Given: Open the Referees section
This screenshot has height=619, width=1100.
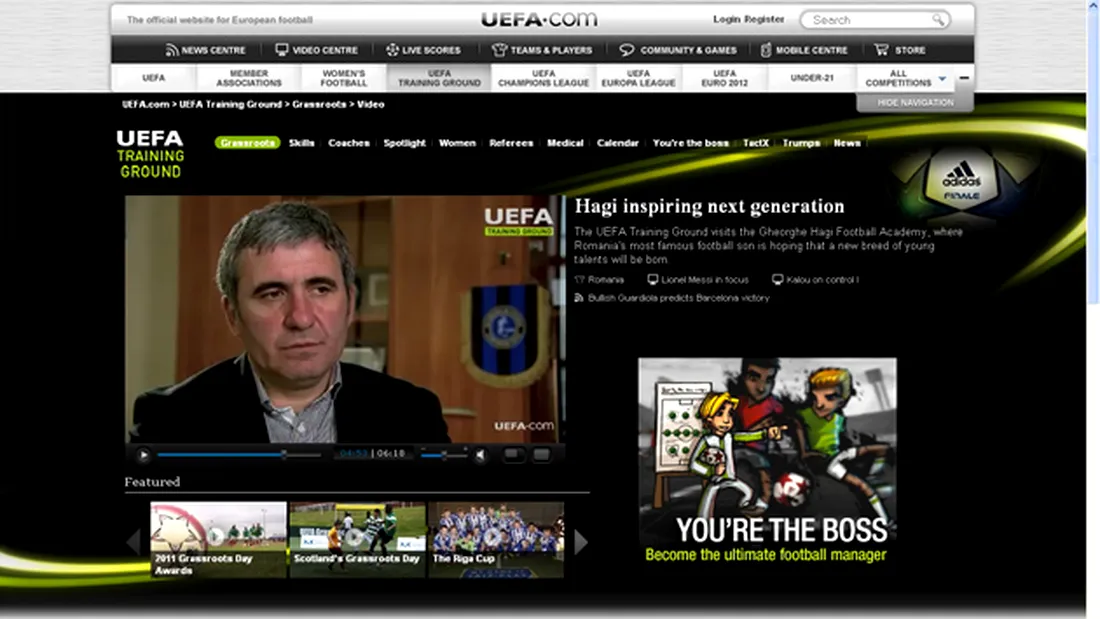Looking at the screenshot, I should [x=511, y=142].
